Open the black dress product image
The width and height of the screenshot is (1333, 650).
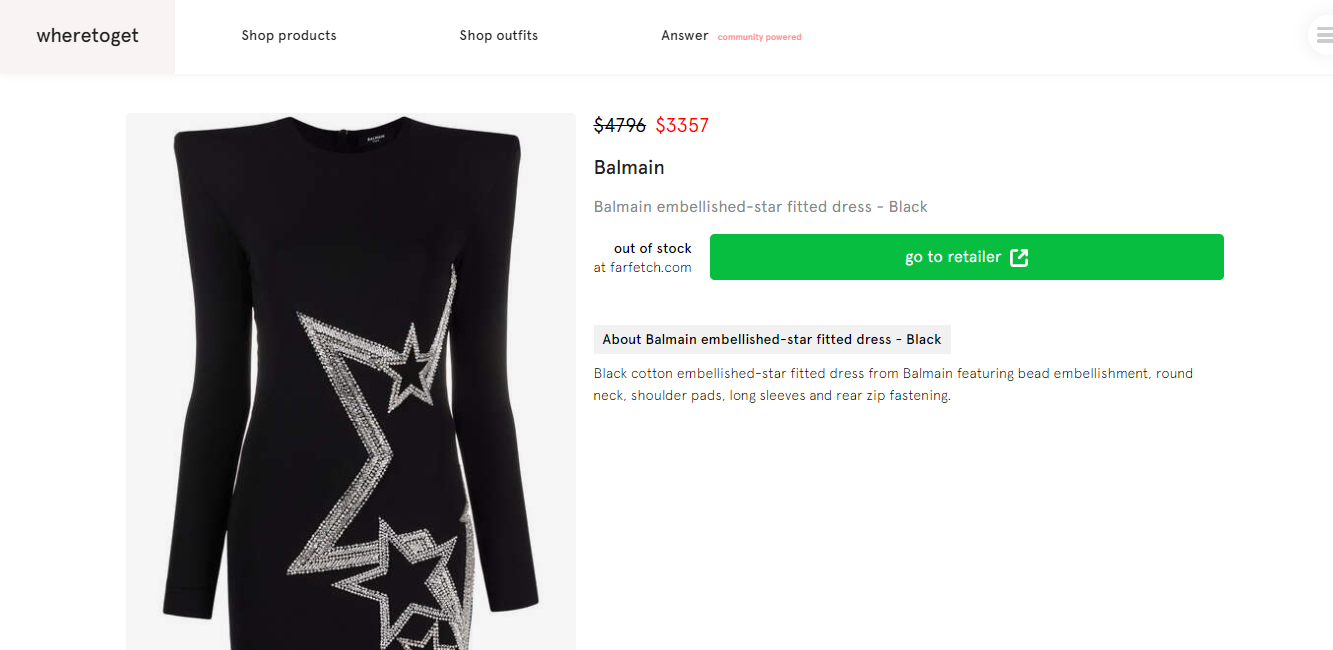pos(350,250)
